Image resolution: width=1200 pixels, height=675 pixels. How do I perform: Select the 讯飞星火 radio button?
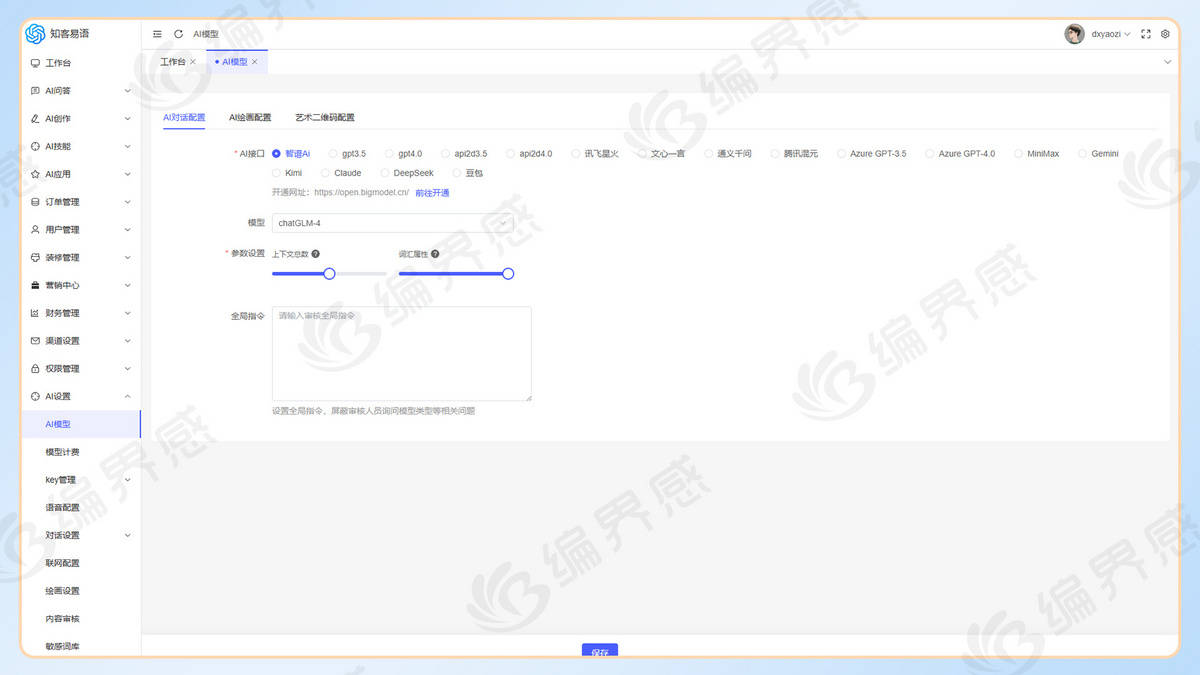point(576,154)
